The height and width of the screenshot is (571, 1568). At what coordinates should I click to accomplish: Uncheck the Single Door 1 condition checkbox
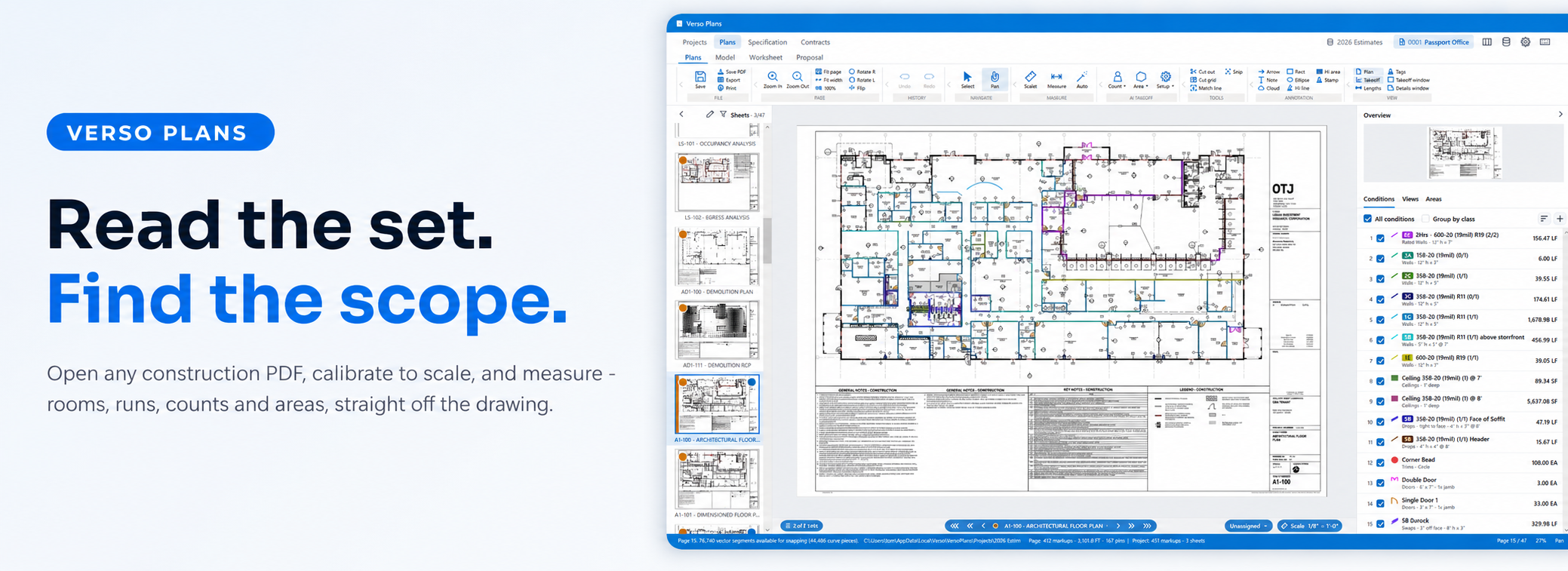pyautogui.click(x=1380, y=504)
